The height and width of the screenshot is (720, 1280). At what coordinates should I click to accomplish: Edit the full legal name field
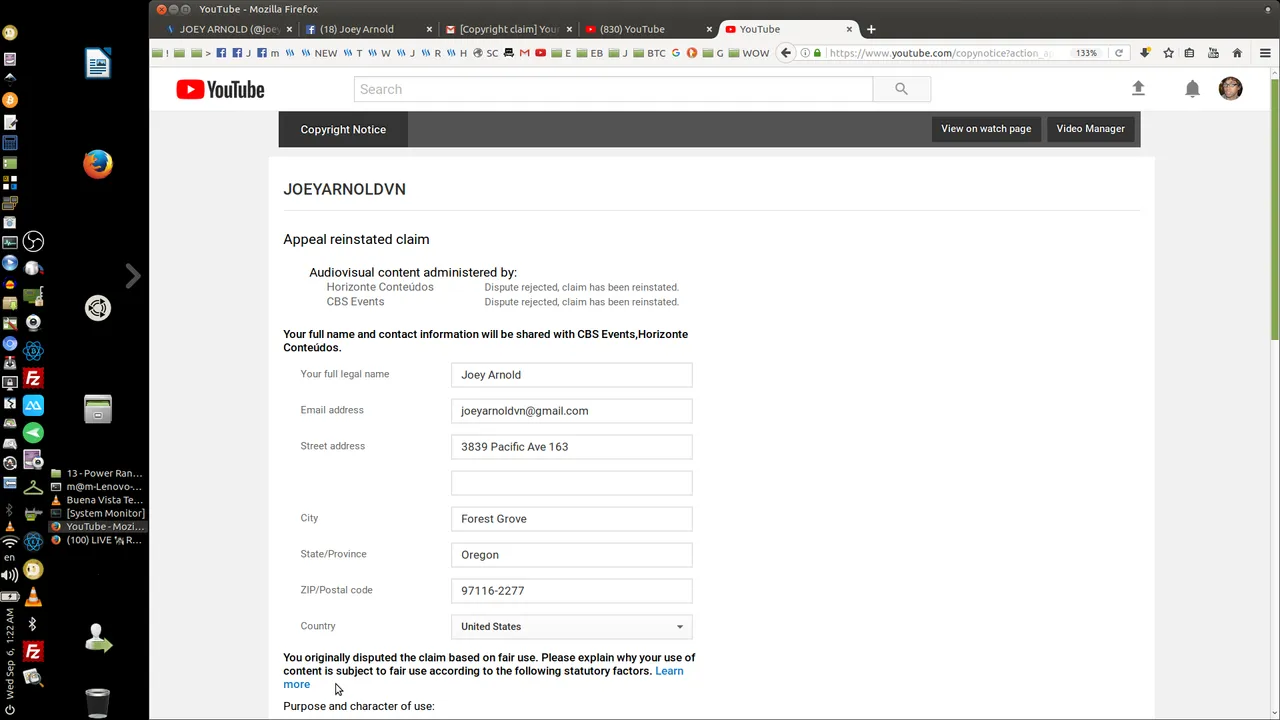point(571,375)
